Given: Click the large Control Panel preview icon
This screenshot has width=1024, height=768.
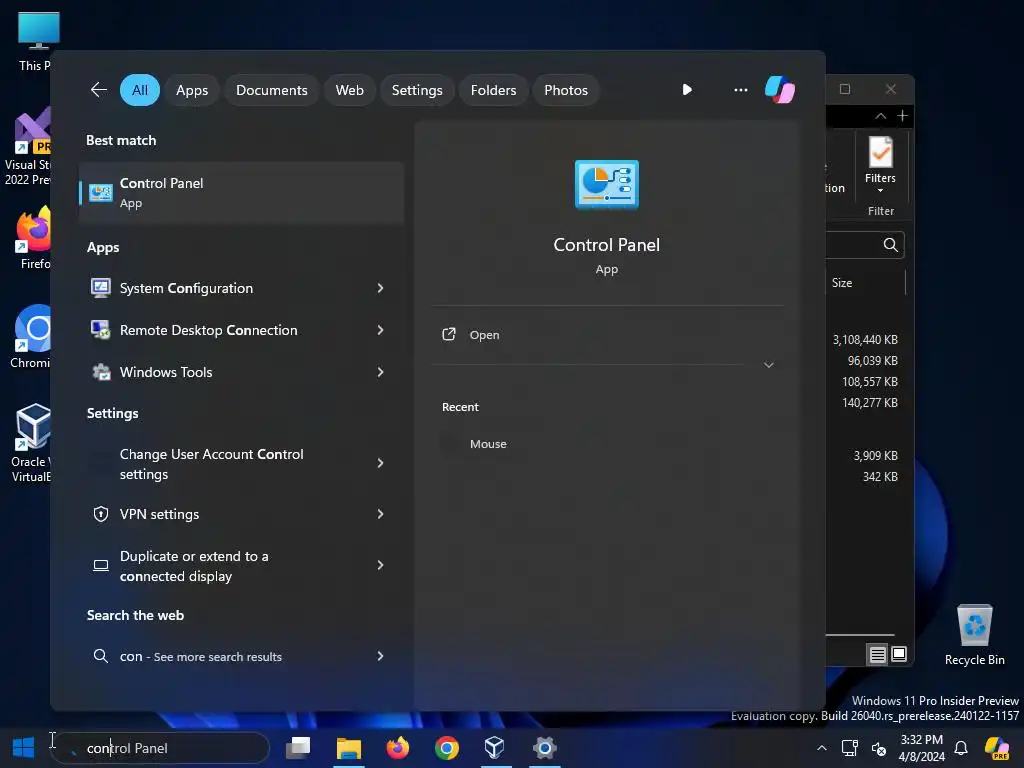Looking at the screenshot, I should click(607, 184).
